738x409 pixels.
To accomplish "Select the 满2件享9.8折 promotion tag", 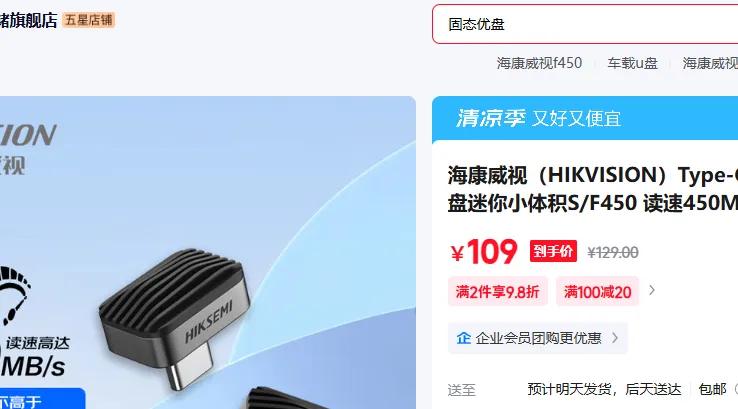I will pos(497,292).
